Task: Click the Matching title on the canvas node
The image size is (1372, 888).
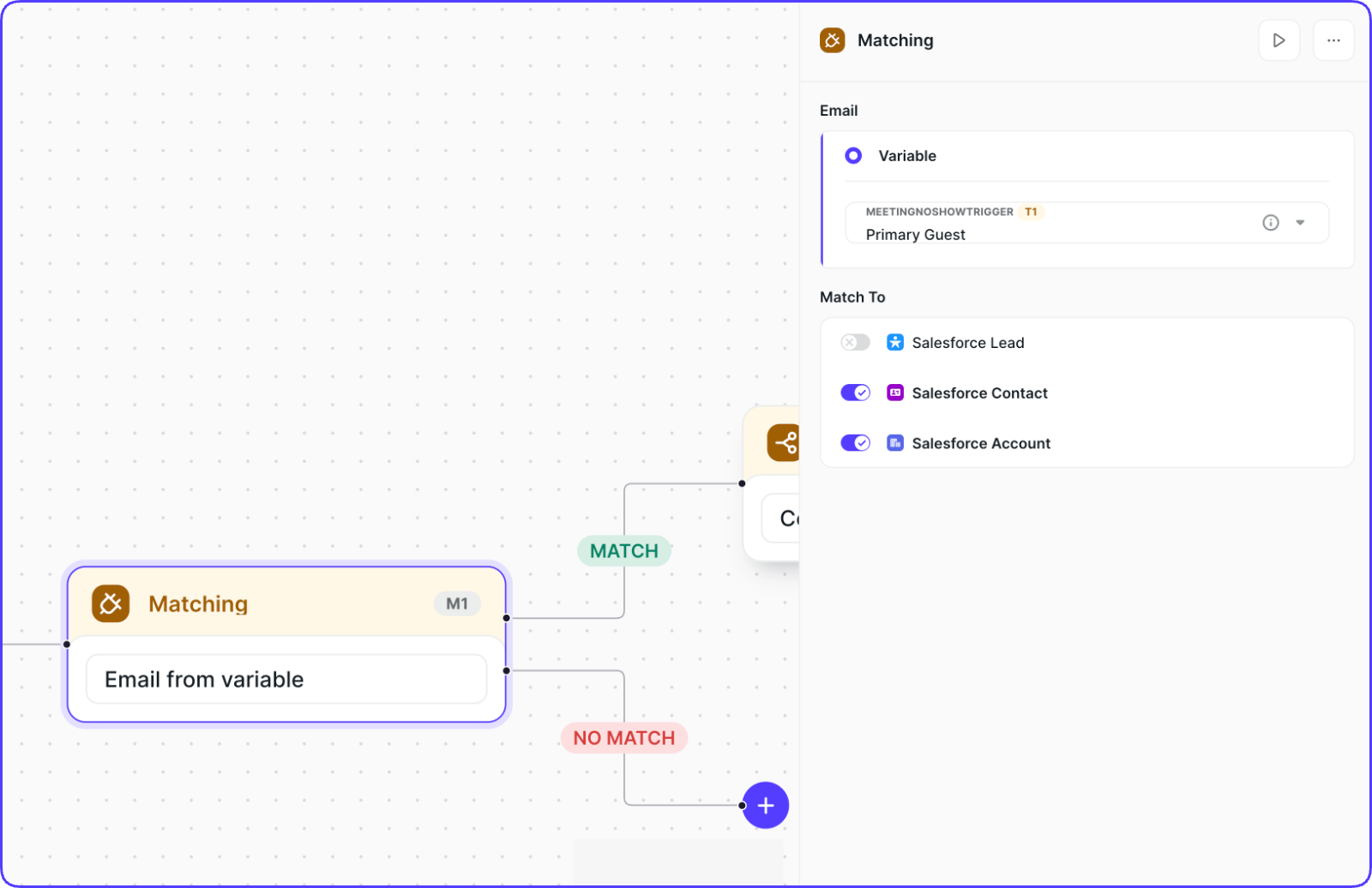Action: pyautogui.click(x=198, y=604)
